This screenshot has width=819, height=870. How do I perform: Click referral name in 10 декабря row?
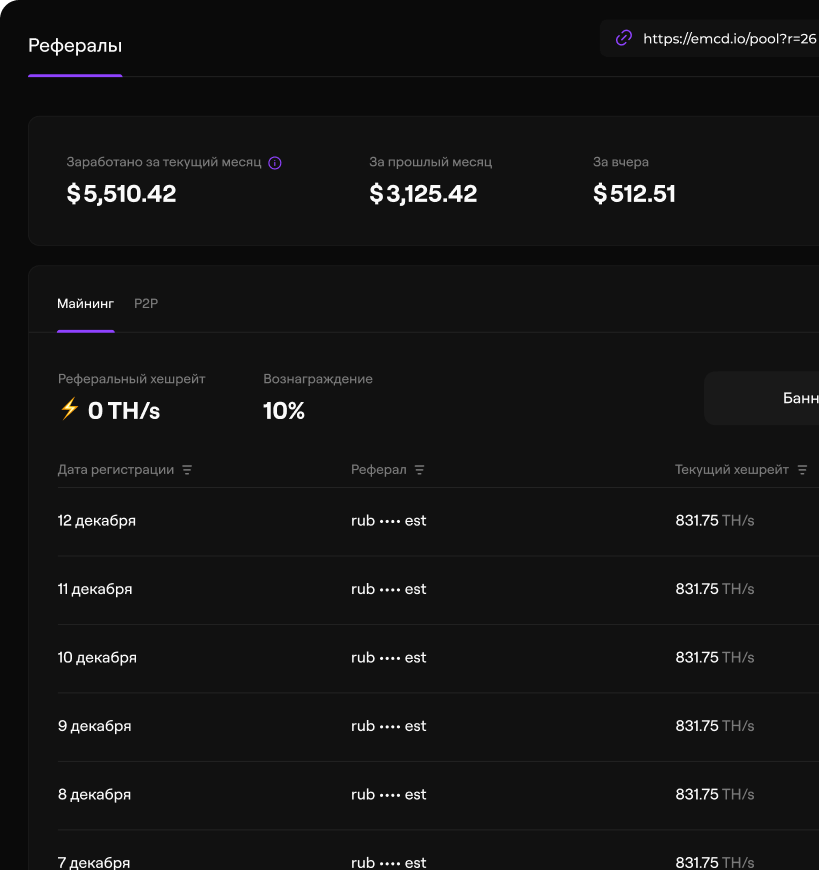pyautogui.click(x=388, y=657)
